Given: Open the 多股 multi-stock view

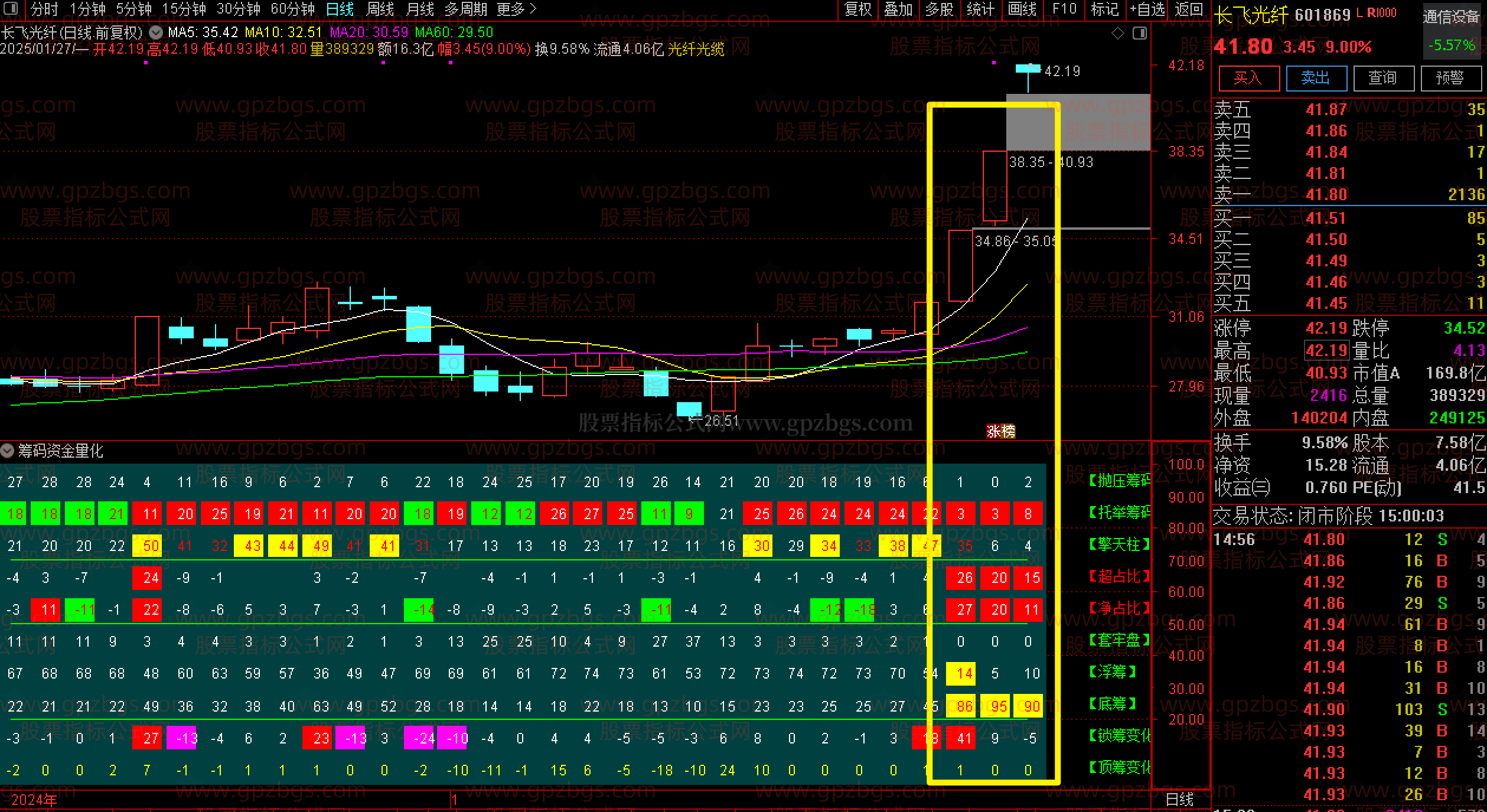Looking at the screenshot, I should tap(939, 9).
